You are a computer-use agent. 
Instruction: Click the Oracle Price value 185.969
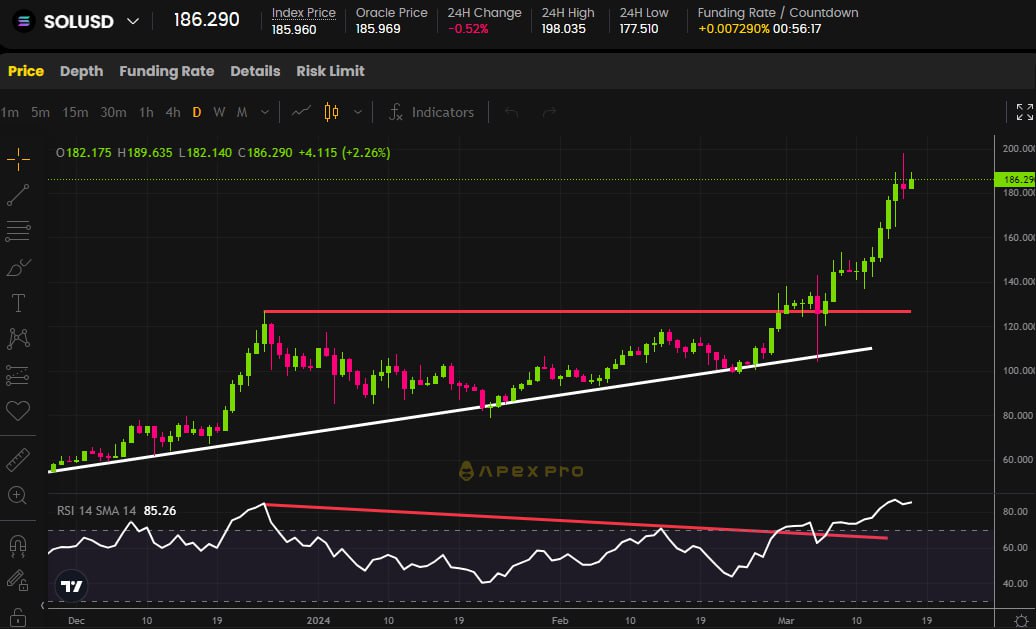tap(378, 29)
